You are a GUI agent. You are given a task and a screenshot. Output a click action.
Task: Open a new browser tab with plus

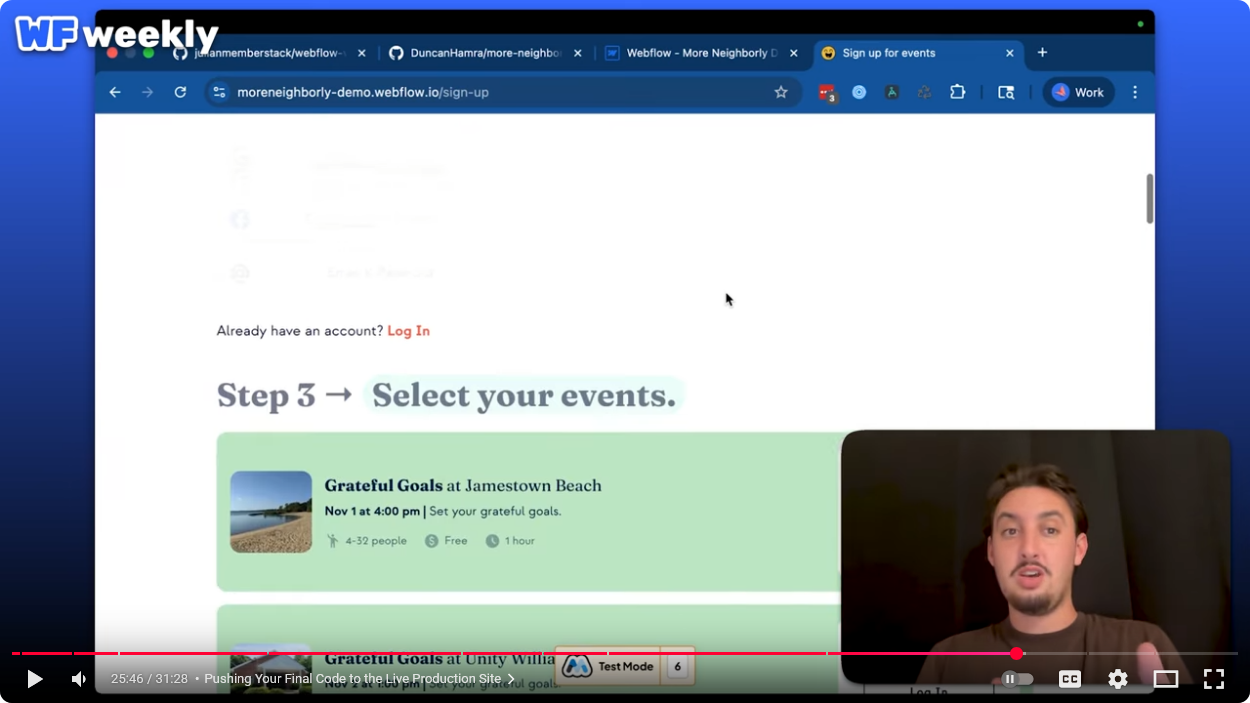coord(1042,53)
